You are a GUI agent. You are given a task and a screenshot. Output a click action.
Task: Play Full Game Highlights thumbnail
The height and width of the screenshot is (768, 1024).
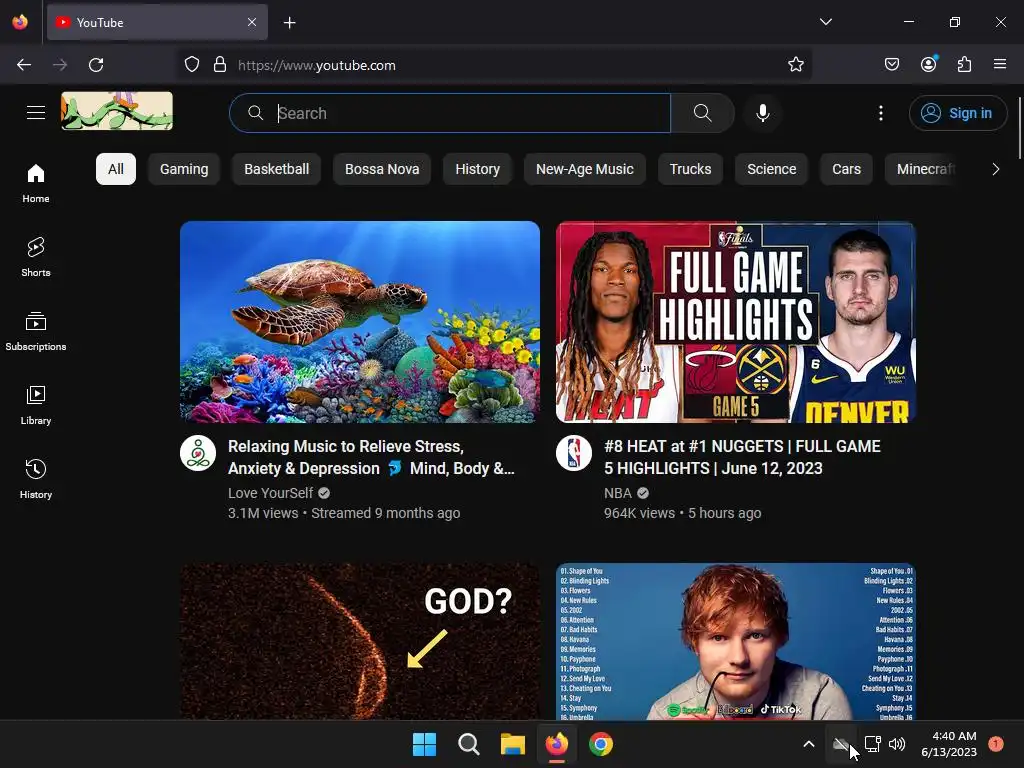pos(736,322)
